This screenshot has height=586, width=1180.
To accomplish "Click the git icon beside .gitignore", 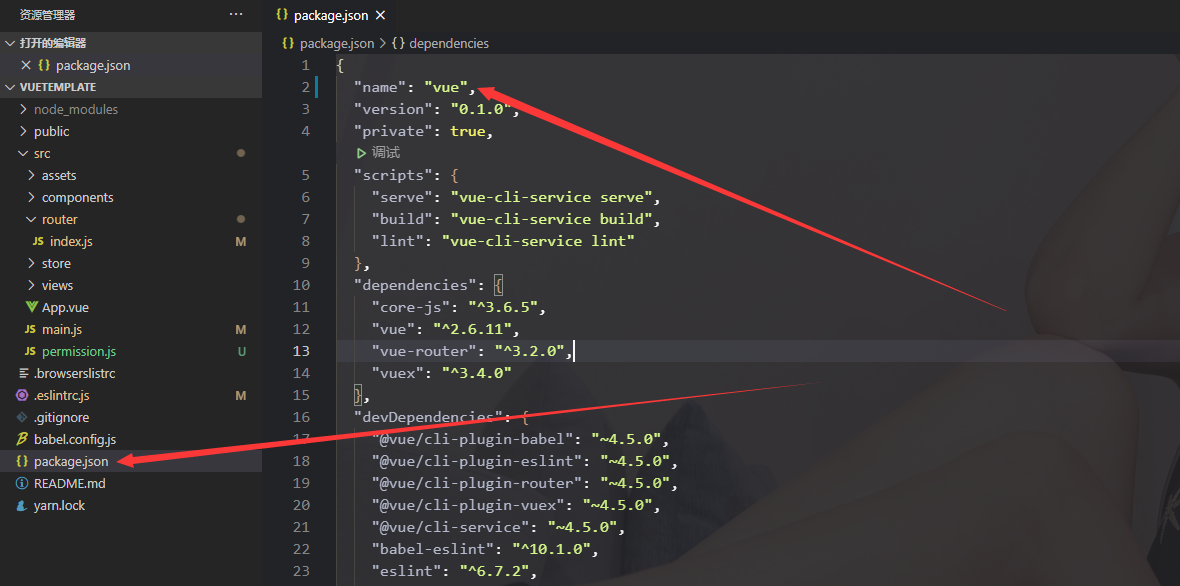I will point(21,417).
